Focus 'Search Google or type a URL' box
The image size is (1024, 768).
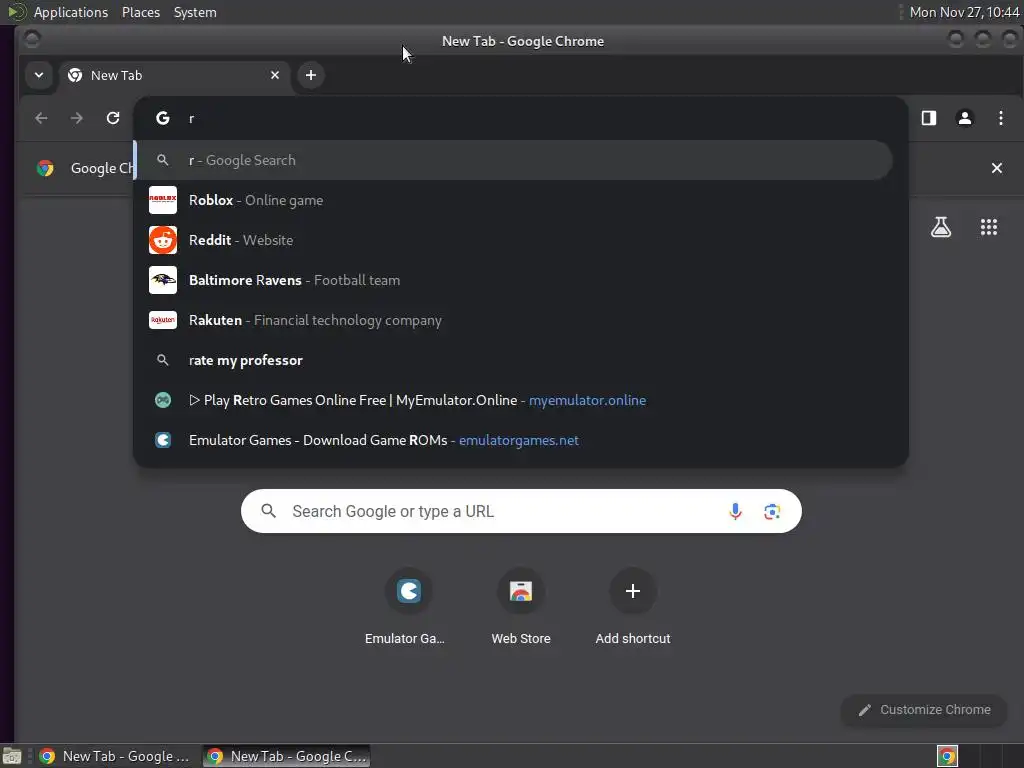pyautogui.click(x=521, y=511)
